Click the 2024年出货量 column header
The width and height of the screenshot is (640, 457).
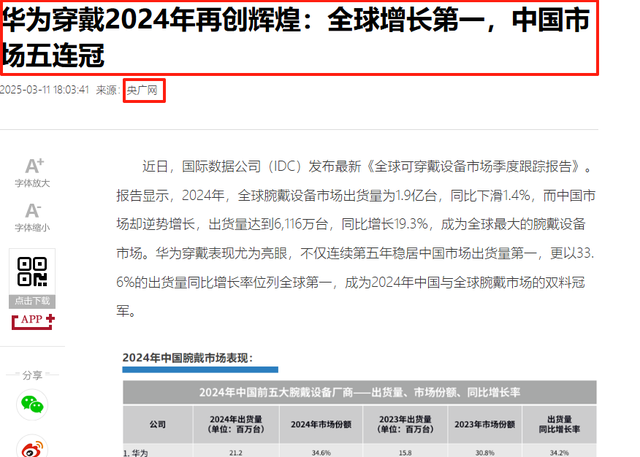point(236,424)
